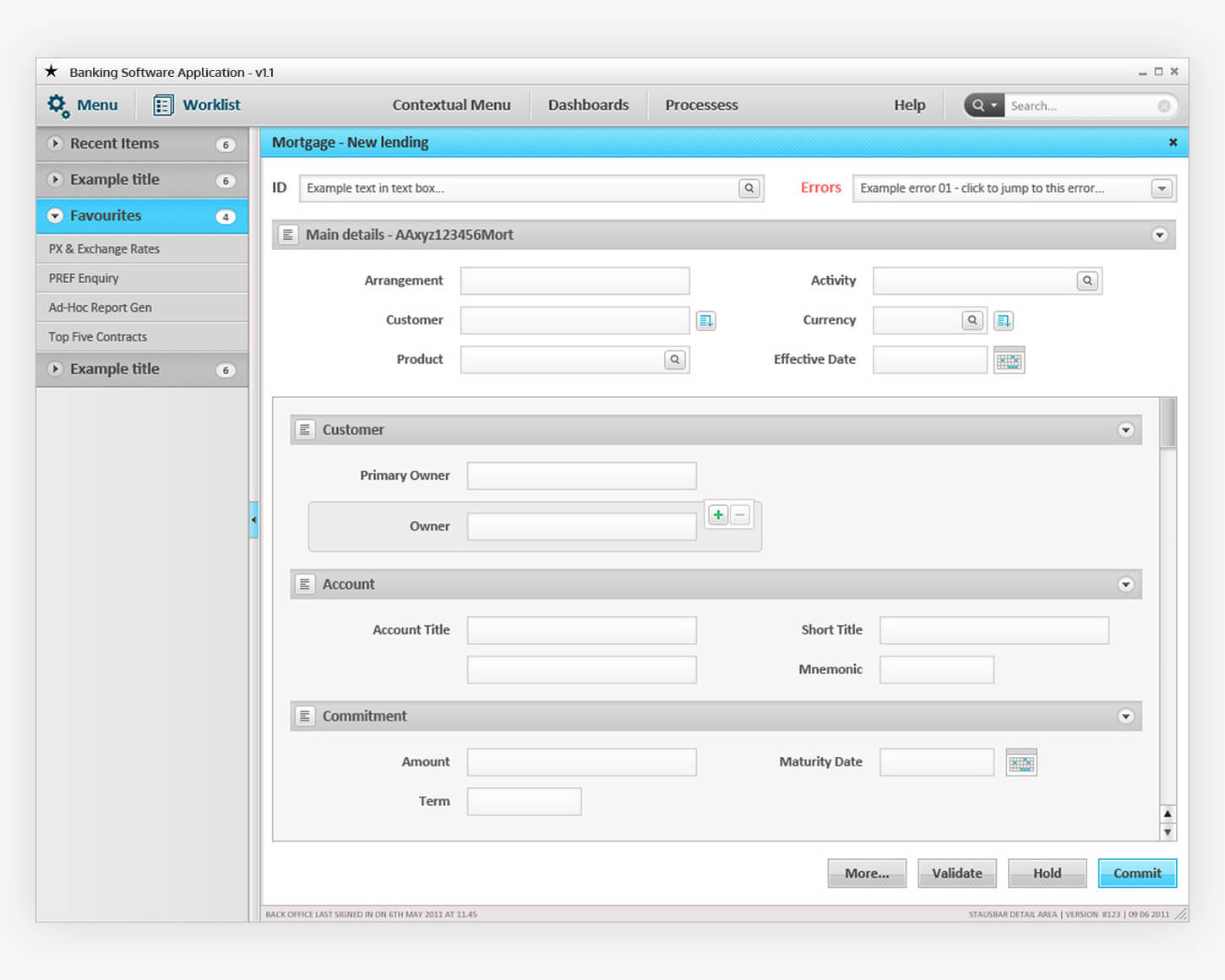Select Ad-Hoc Report Gen favourite
This screenshot has height=980, width=1225.
[142, 308]
